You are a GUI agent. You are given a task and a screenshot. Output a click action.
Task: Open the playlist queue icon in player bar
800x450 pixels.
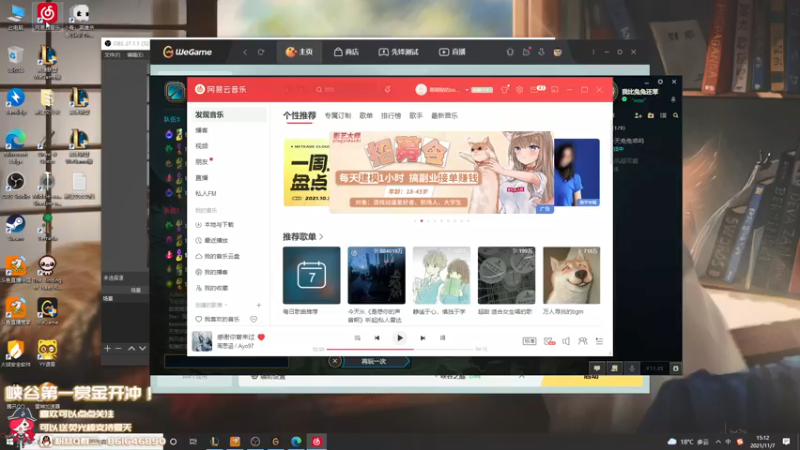(x=599, y=341)
